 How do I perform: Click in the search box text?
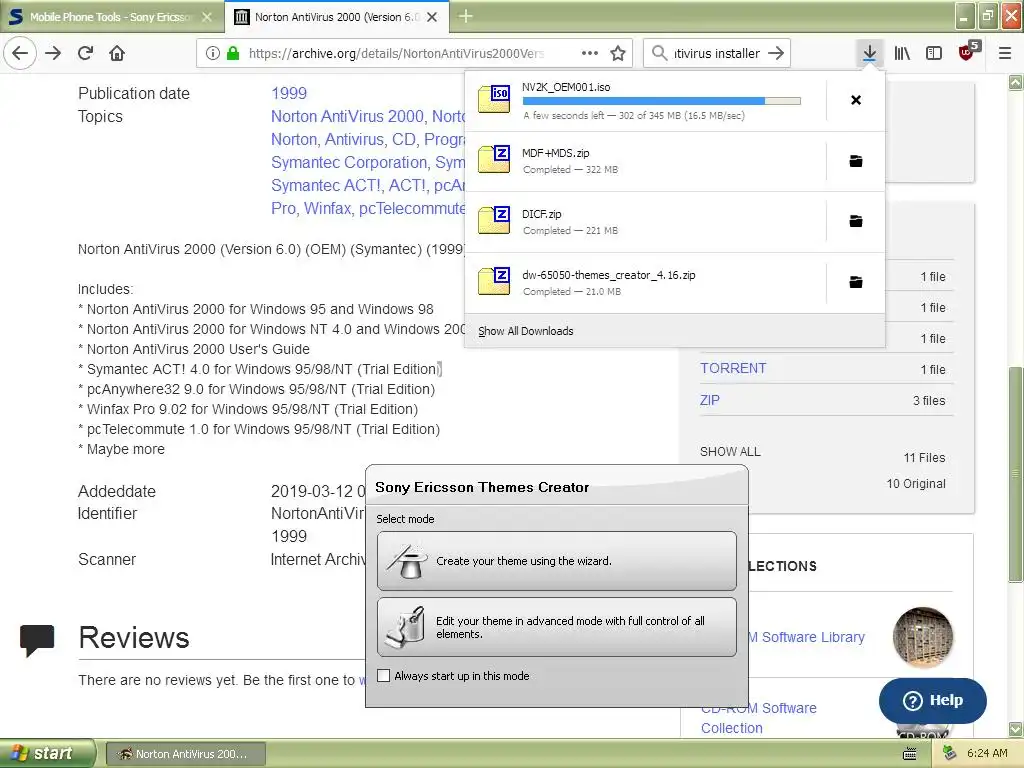pos(716,53)
